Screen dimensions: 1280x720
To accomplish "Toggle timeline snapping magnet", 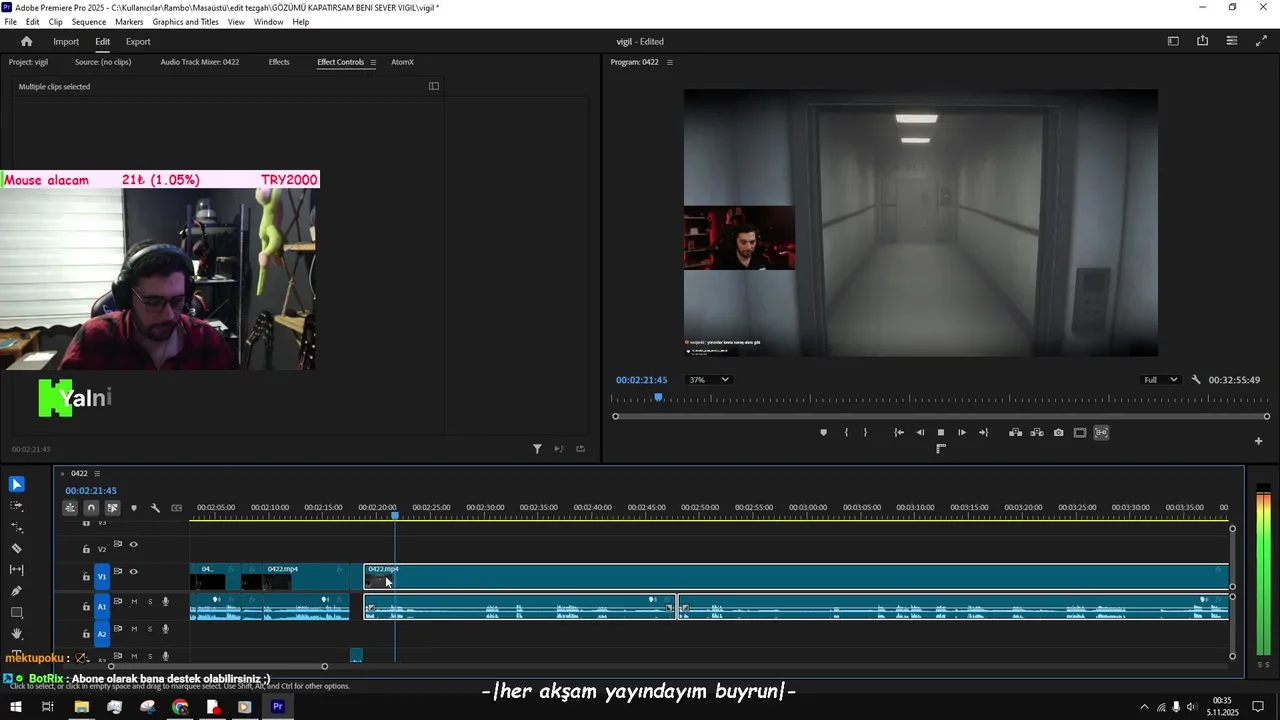I will [x=91, y=508].
